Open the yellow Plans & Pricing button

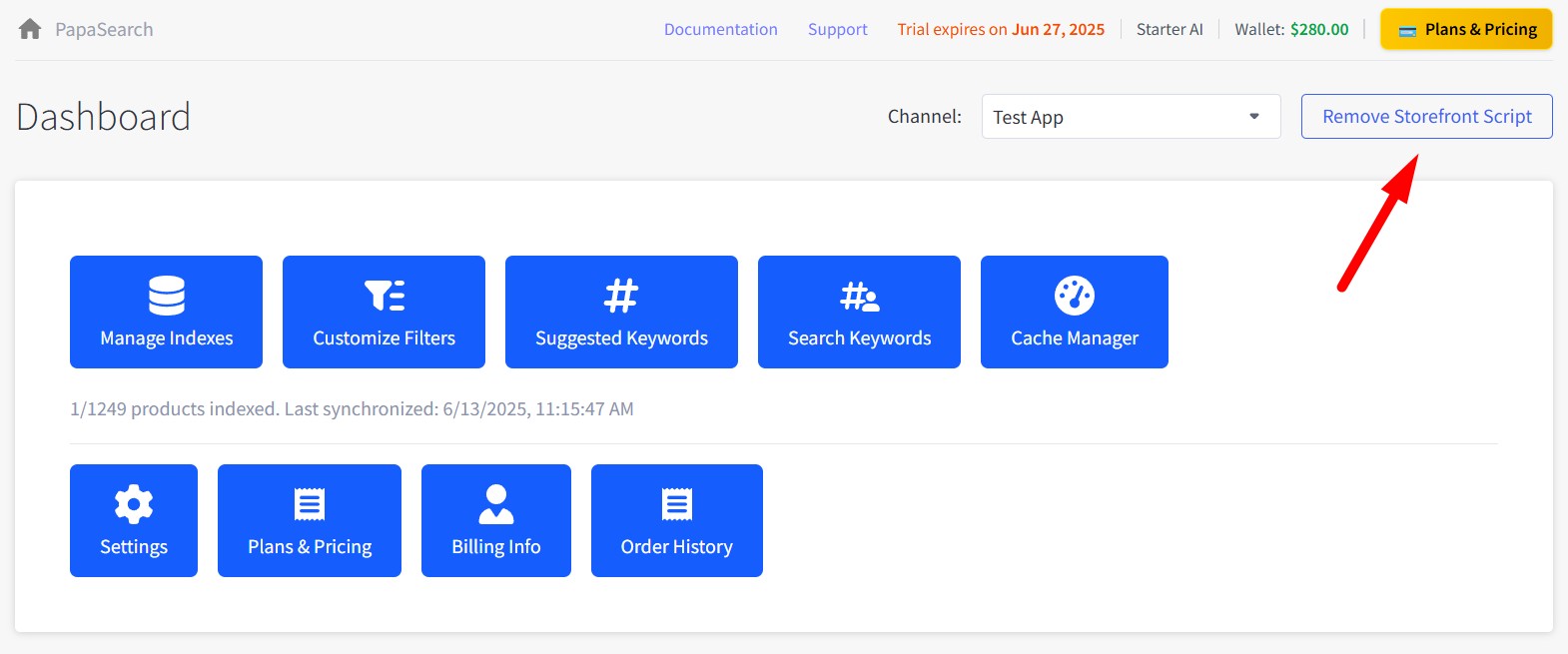click(1466, 29)
